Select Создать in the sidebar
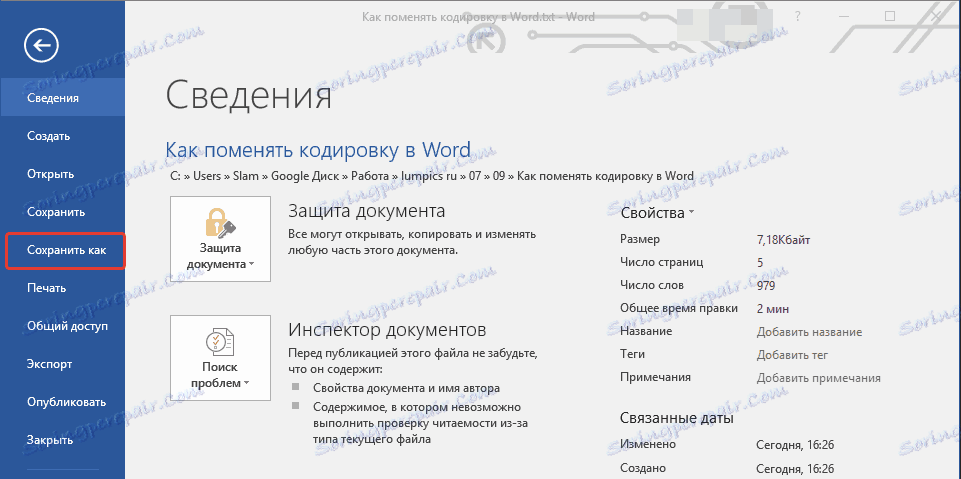961x479 pixels. coord(62,136)
